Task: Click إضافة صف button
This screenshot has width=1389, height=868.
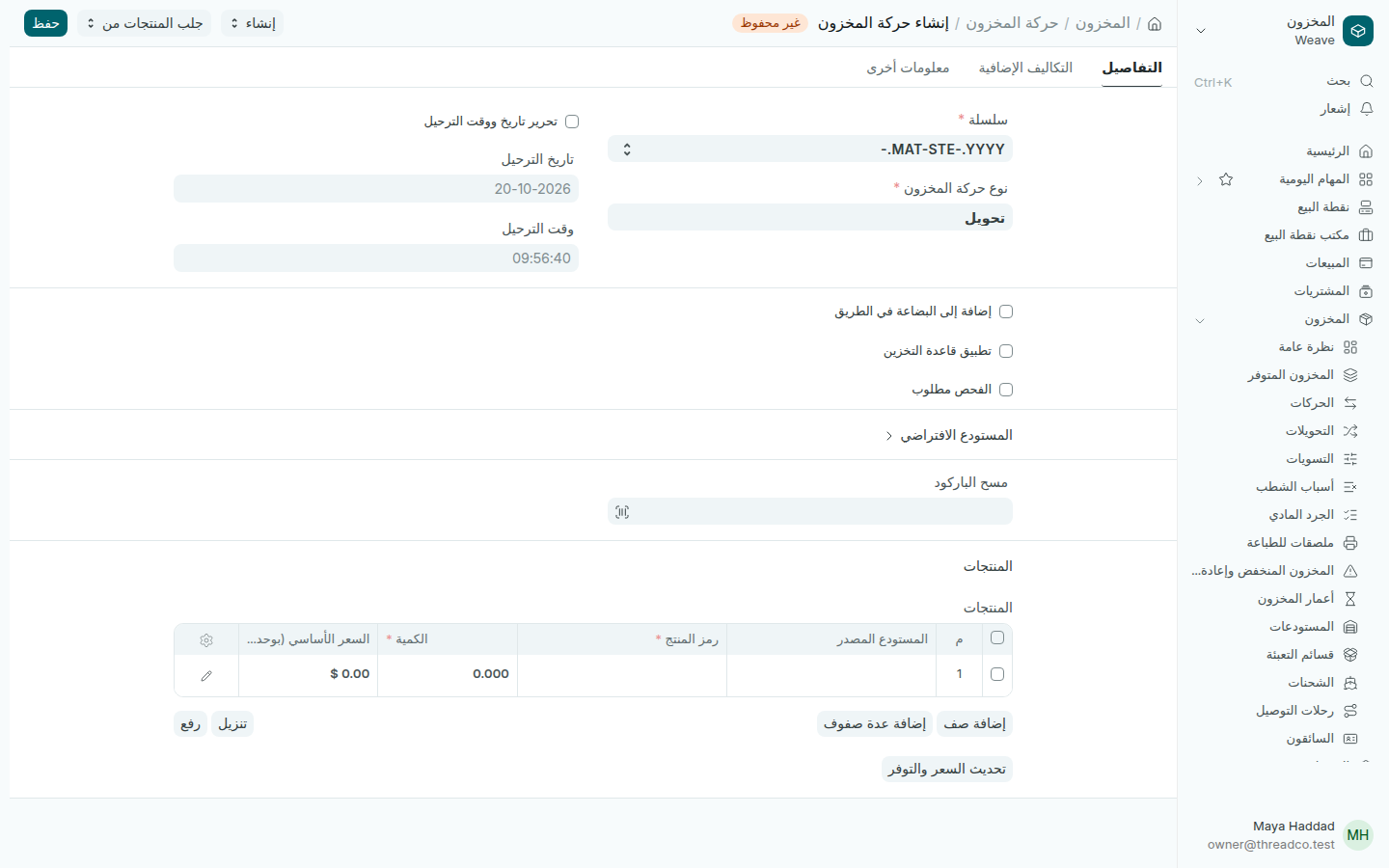Action: (x=974, y=724)
